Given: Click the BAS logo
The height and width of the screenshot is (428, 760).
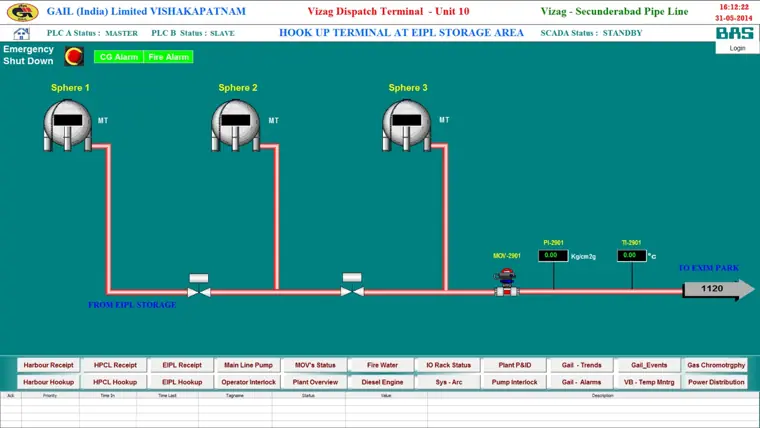Looking at the screenshot, I should (735, 33).
